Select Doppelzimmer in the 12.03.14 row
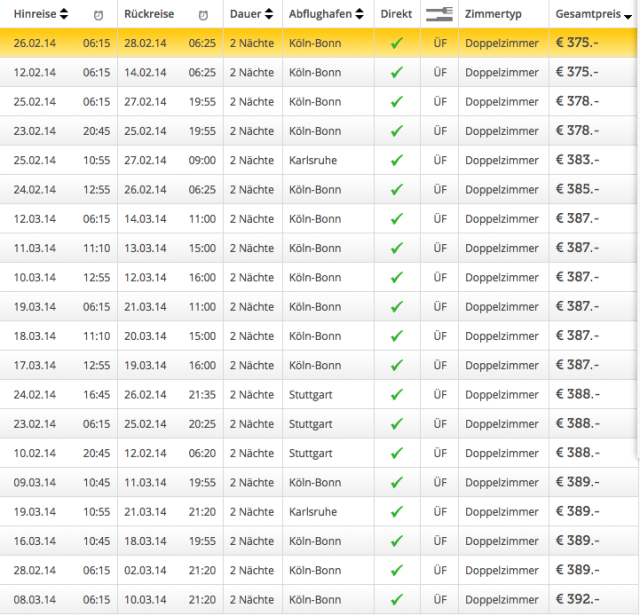This screenshot has height=616, width=640. (x=502, y=219)
